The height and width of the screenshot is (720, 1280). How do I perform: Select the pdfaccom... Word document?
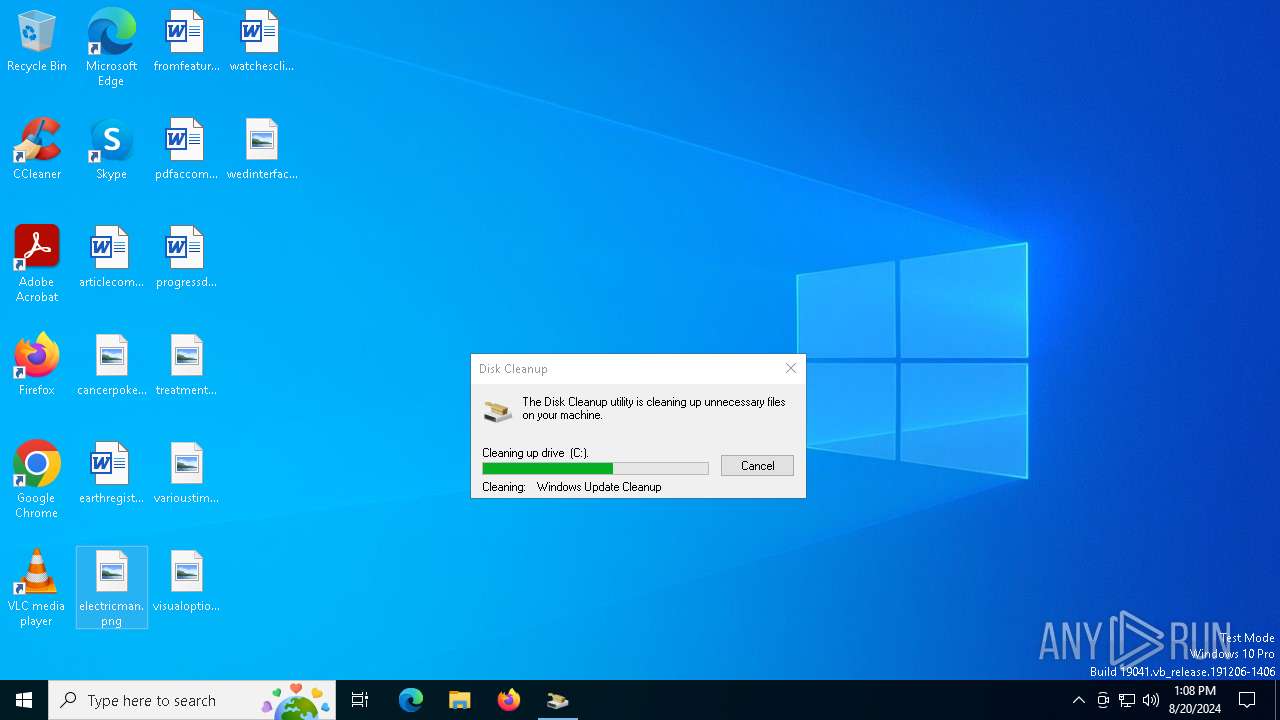[x=186, y=150]
